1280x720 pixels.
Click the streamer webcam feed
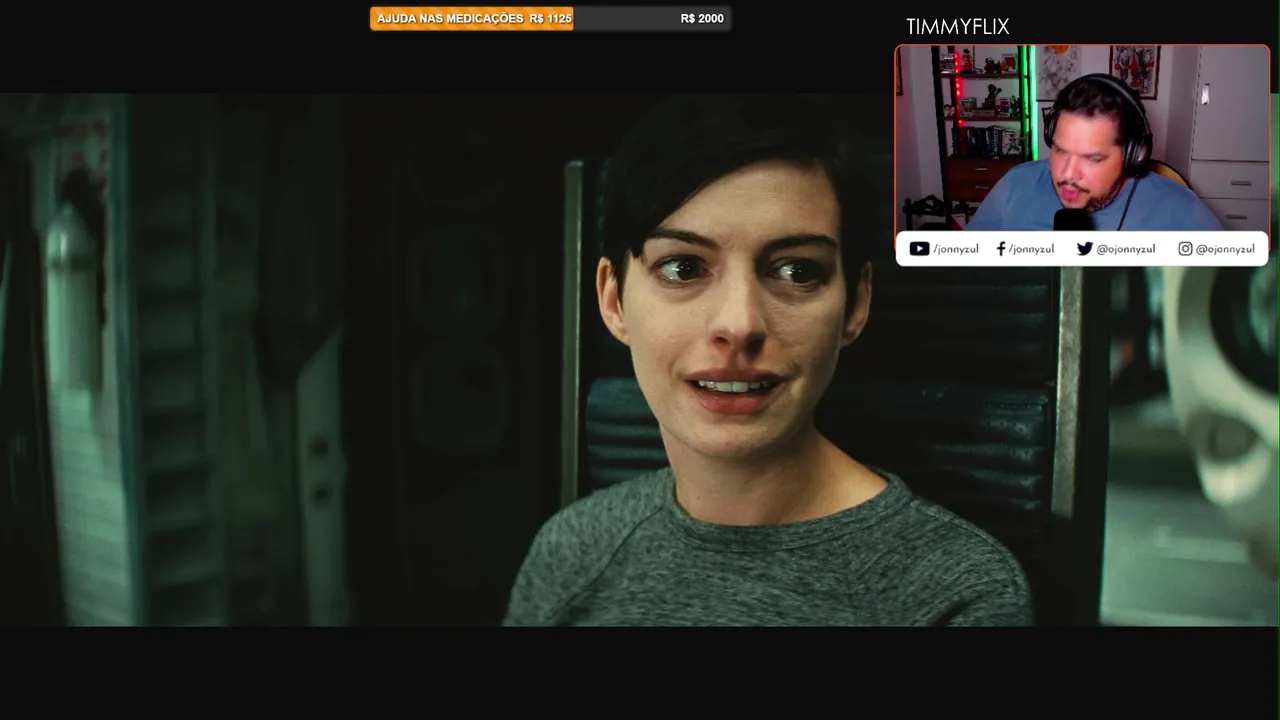point(1082,139)
